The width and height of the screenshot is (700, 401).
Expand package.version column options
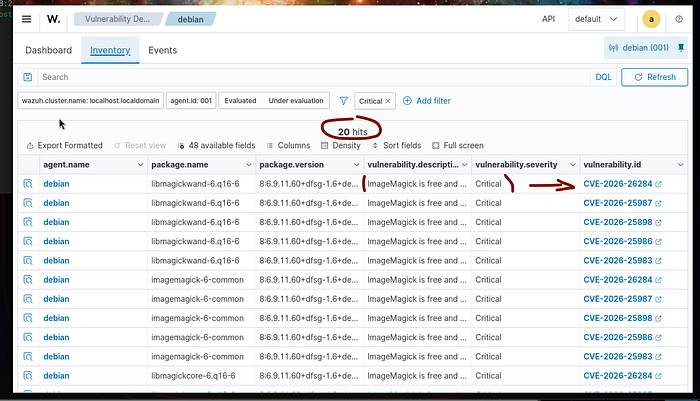356,165
